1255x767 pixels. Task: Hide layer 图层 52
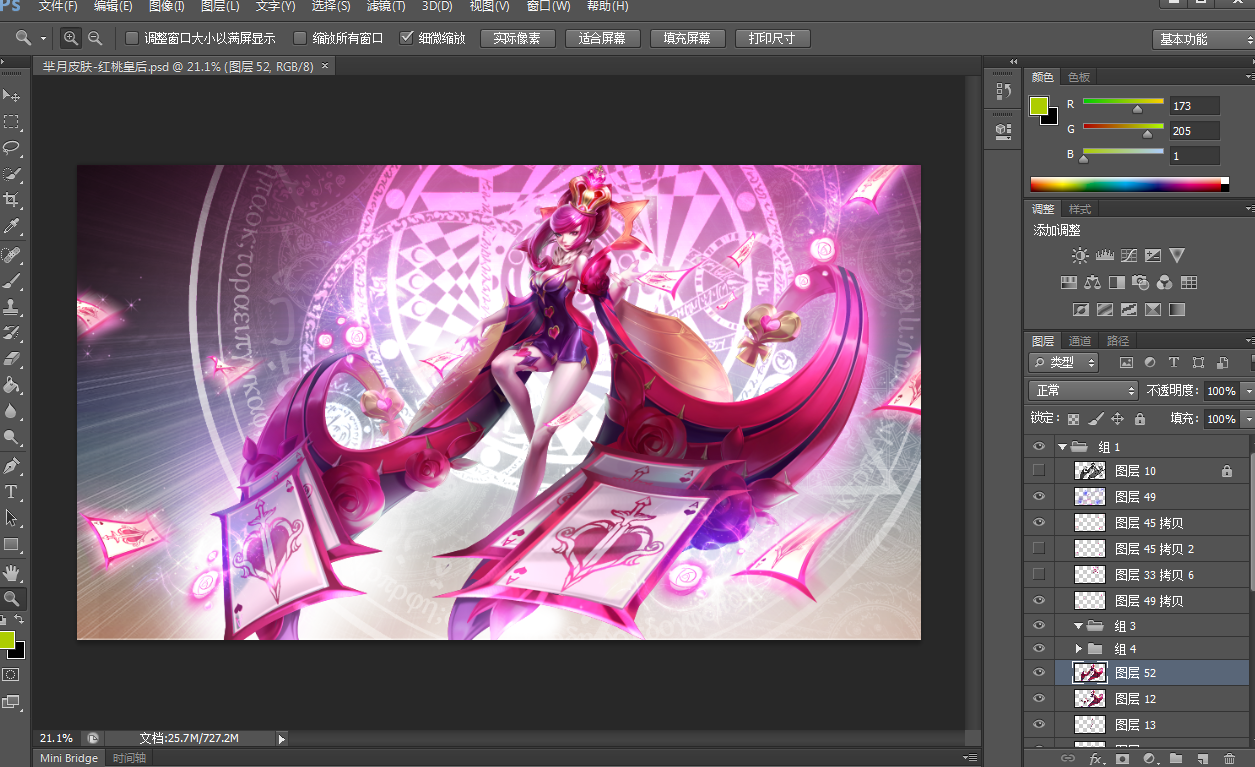pos(1039,673)
